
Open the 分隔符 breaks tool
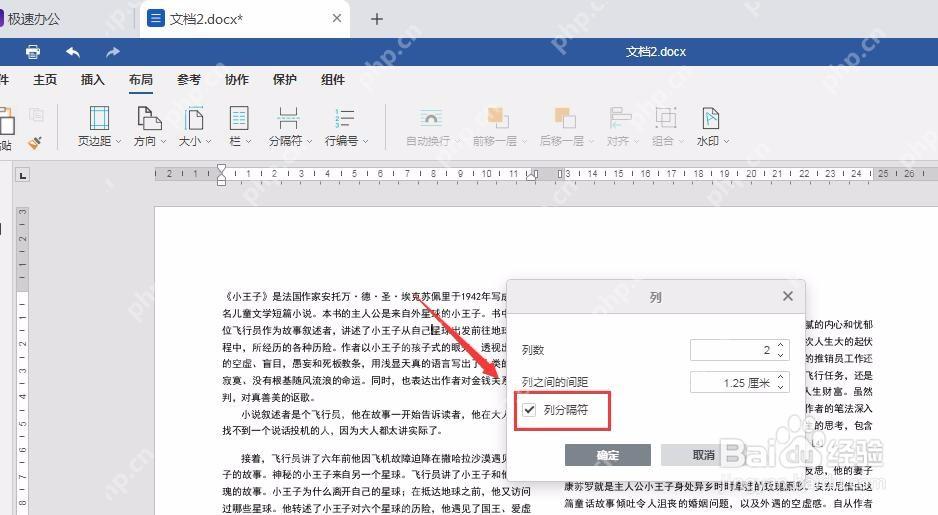[x=290, y=126]
